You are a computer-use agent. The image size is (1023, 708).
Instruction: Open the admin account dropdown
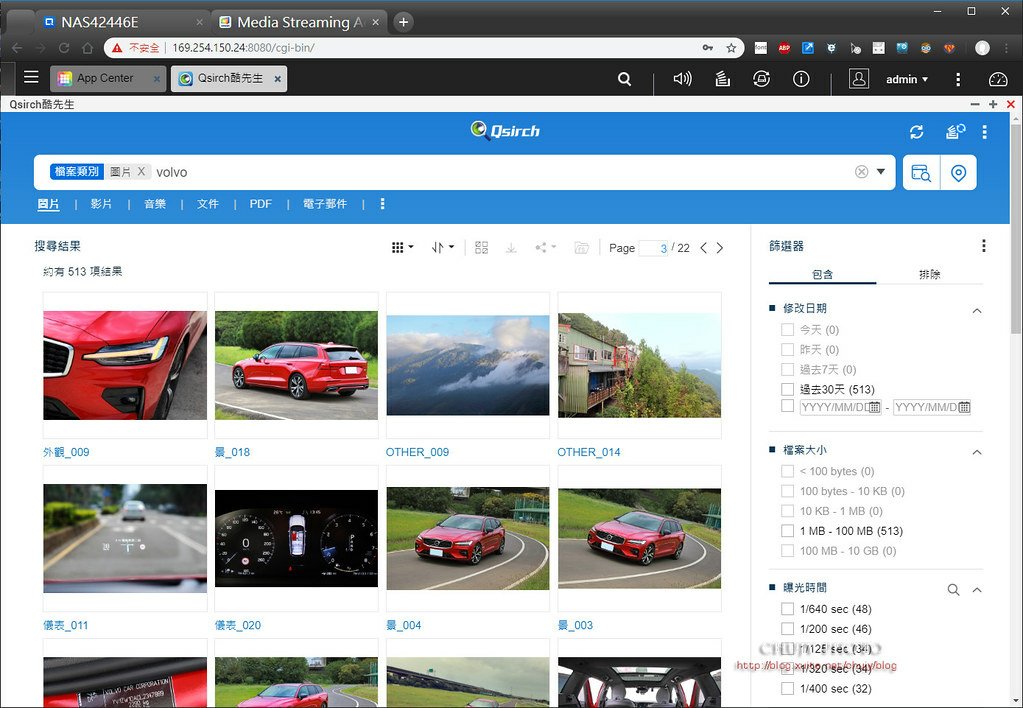907,79
